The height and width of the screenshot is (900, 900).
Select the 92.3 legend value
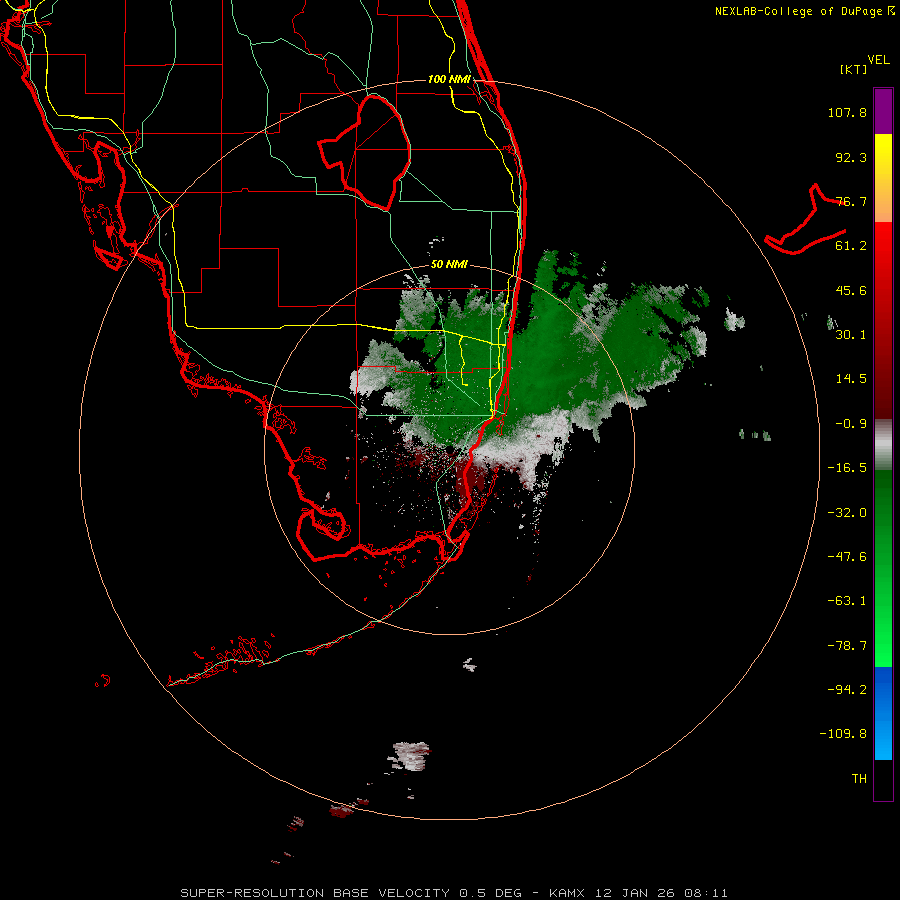point(851,157)
